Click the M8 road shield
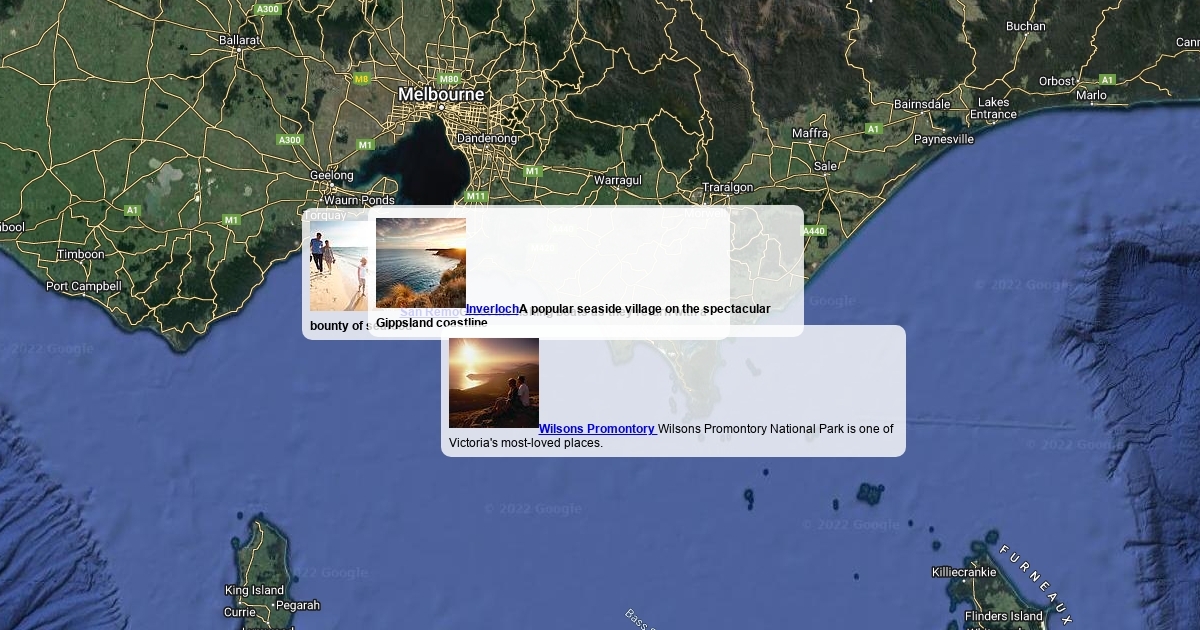 361,79
